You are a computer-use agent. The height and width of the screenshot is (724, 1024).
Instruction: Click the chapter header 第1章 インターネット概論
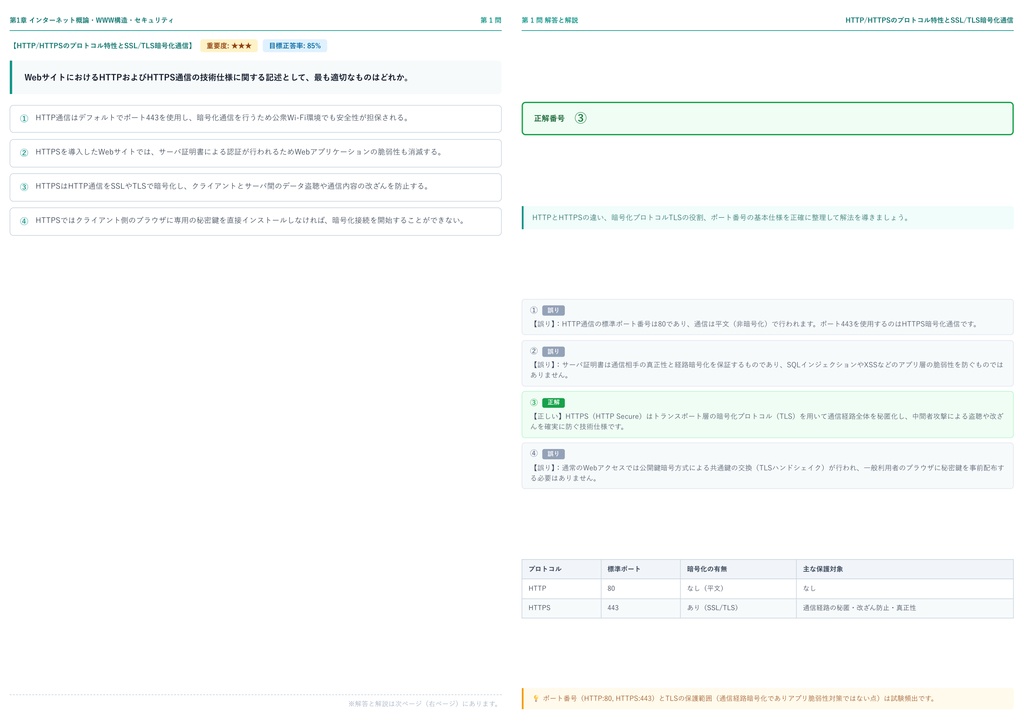tap(91, 20)
